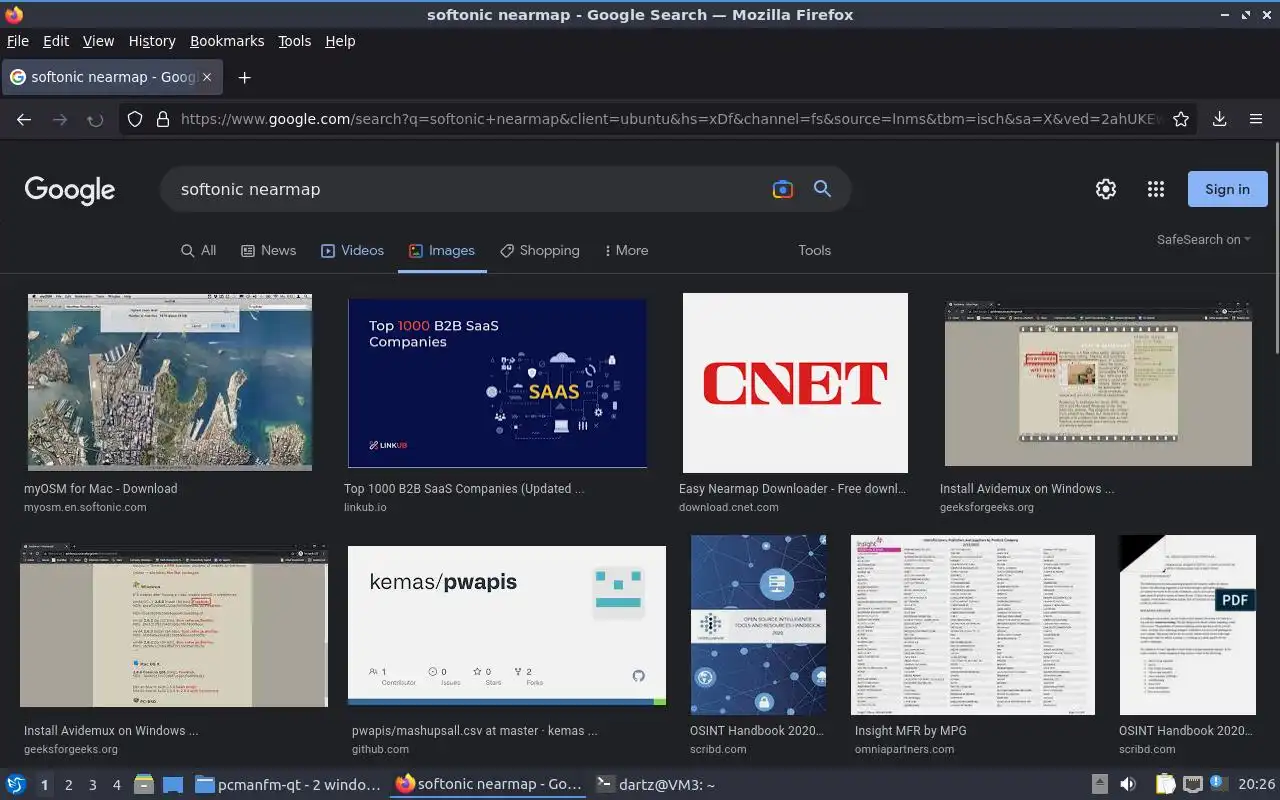Screen dimensions: 1280x800
Task: Click the show desktop taskbar icon
Action: coord(173,784)
